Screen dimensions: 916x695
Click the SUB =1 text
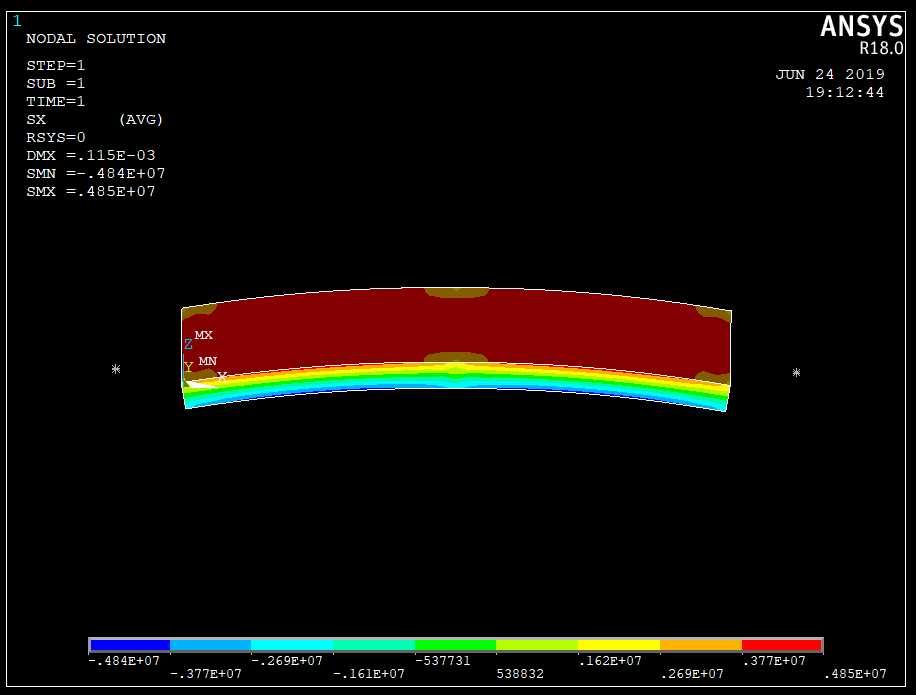click(x=55, y=84)
